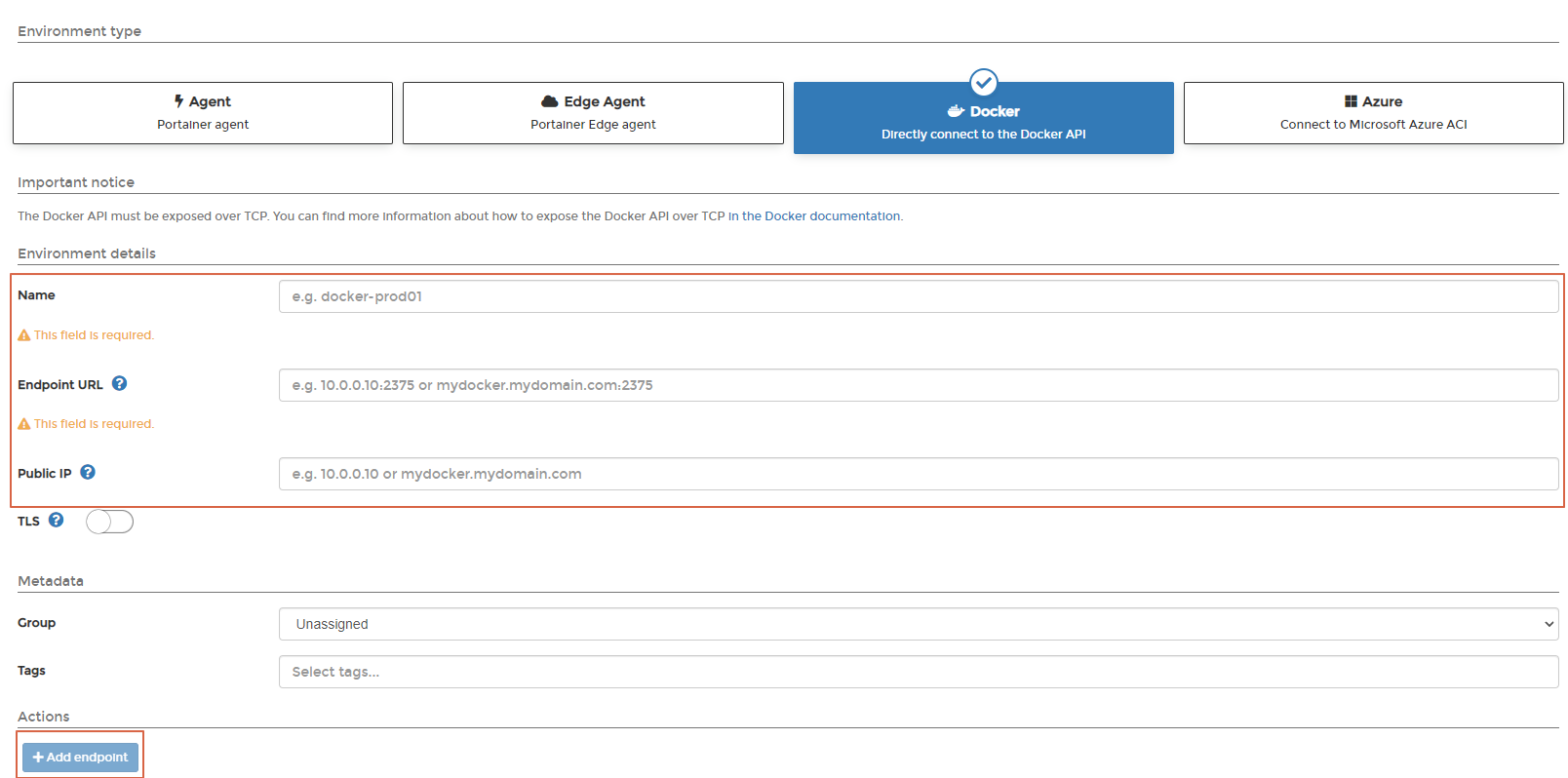
Task: Click the Azure Windows-style icon
Action: [x=1351, y=101]
